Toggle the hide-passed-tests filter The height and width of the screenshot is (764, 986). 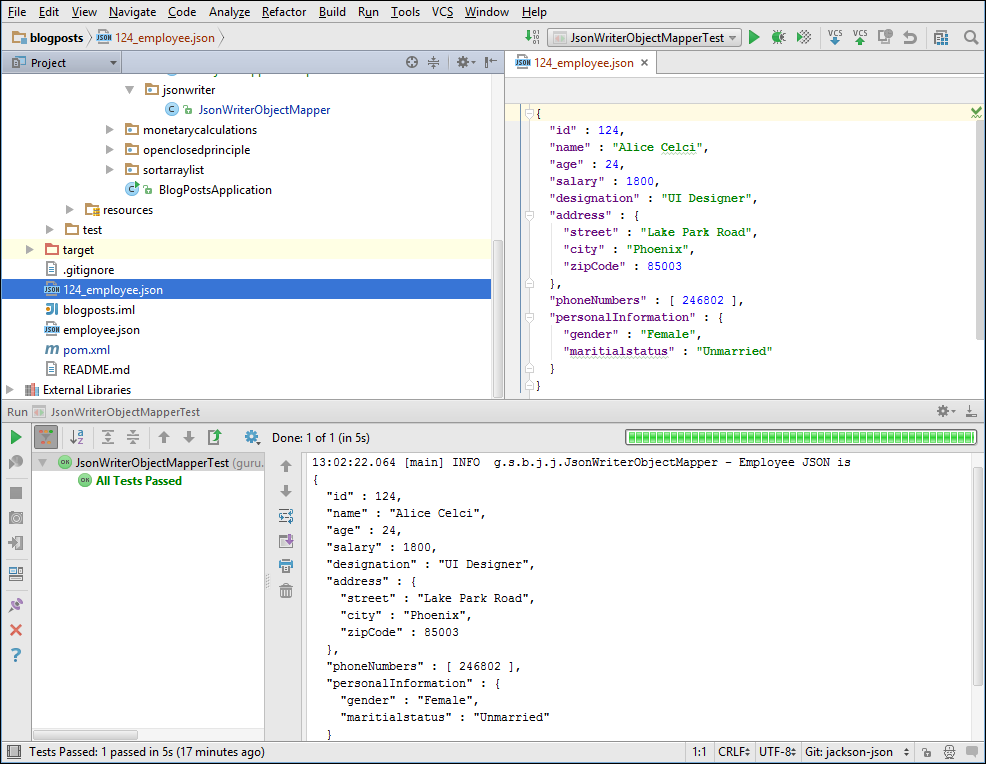(44, 437)
